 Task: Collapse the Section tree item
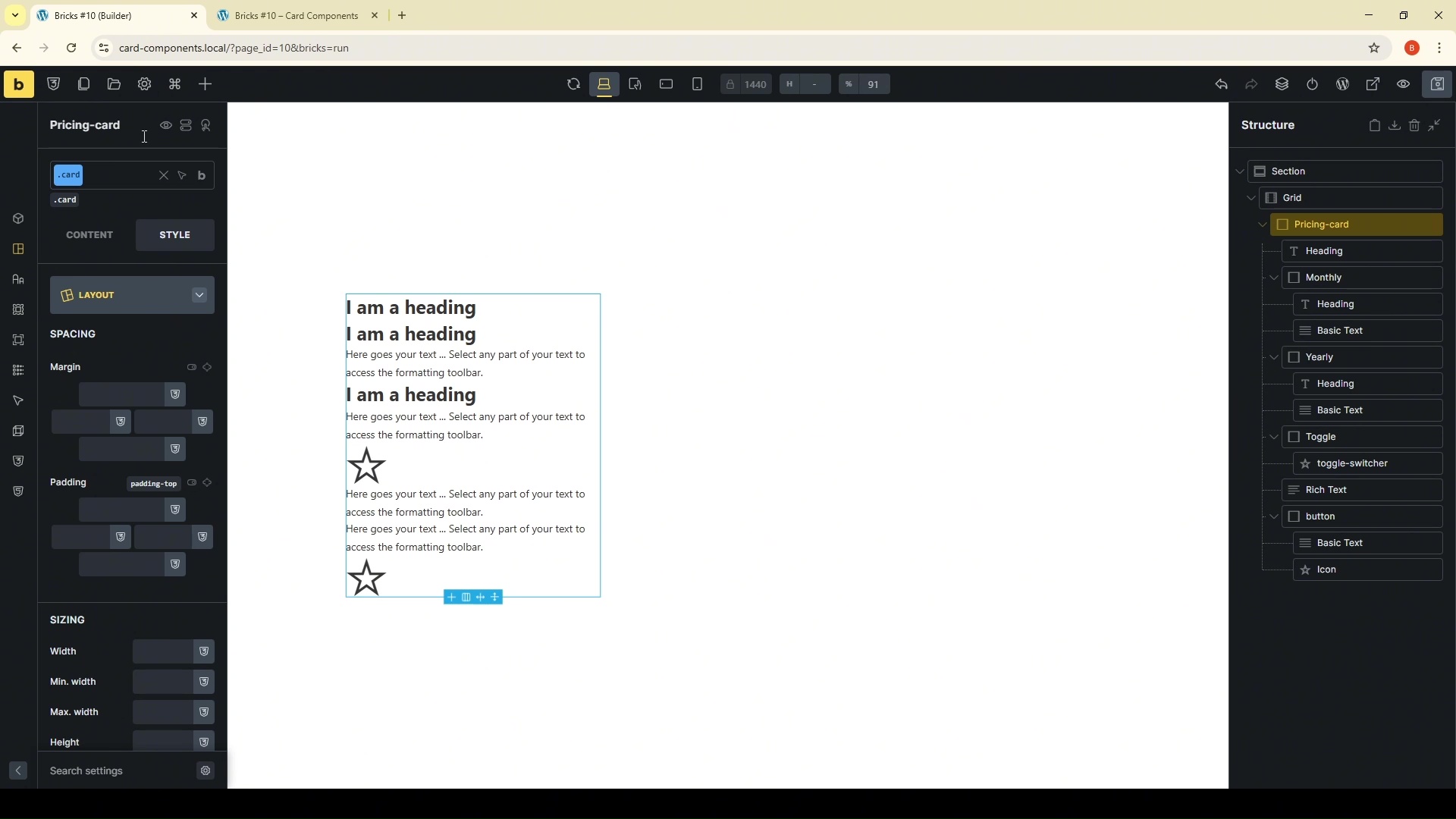tap(1240, 171)
